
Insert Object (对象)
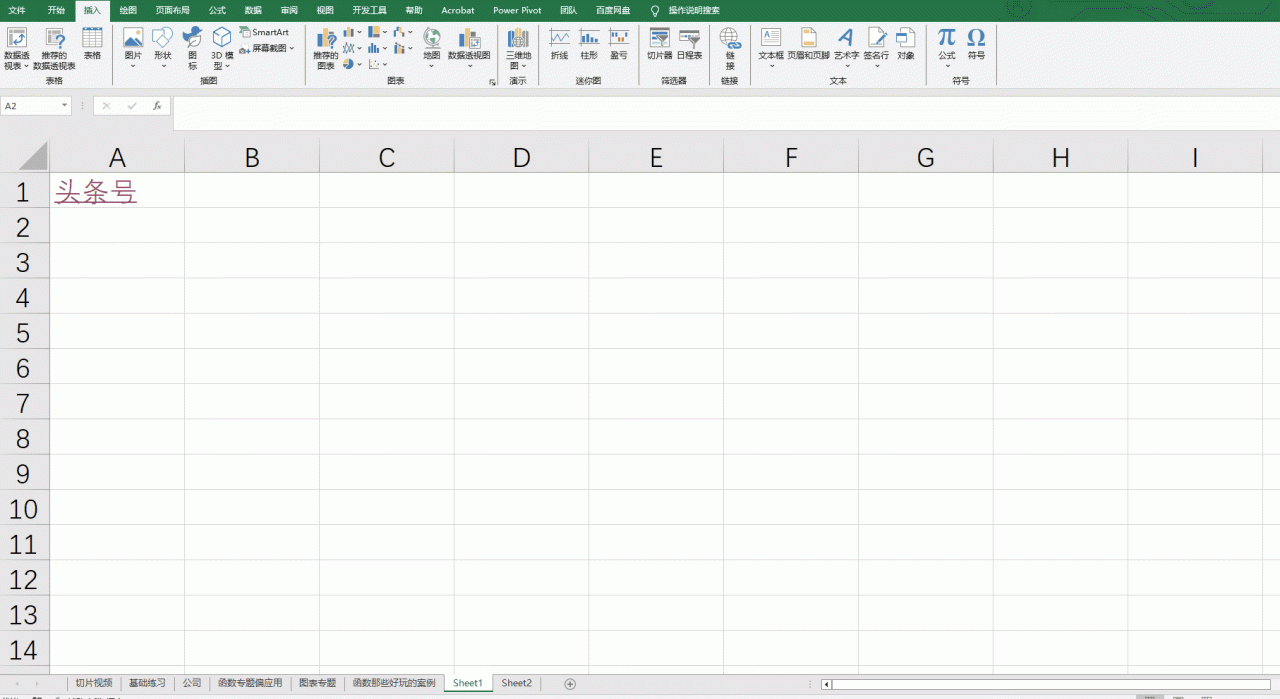(x=905, y=45)
